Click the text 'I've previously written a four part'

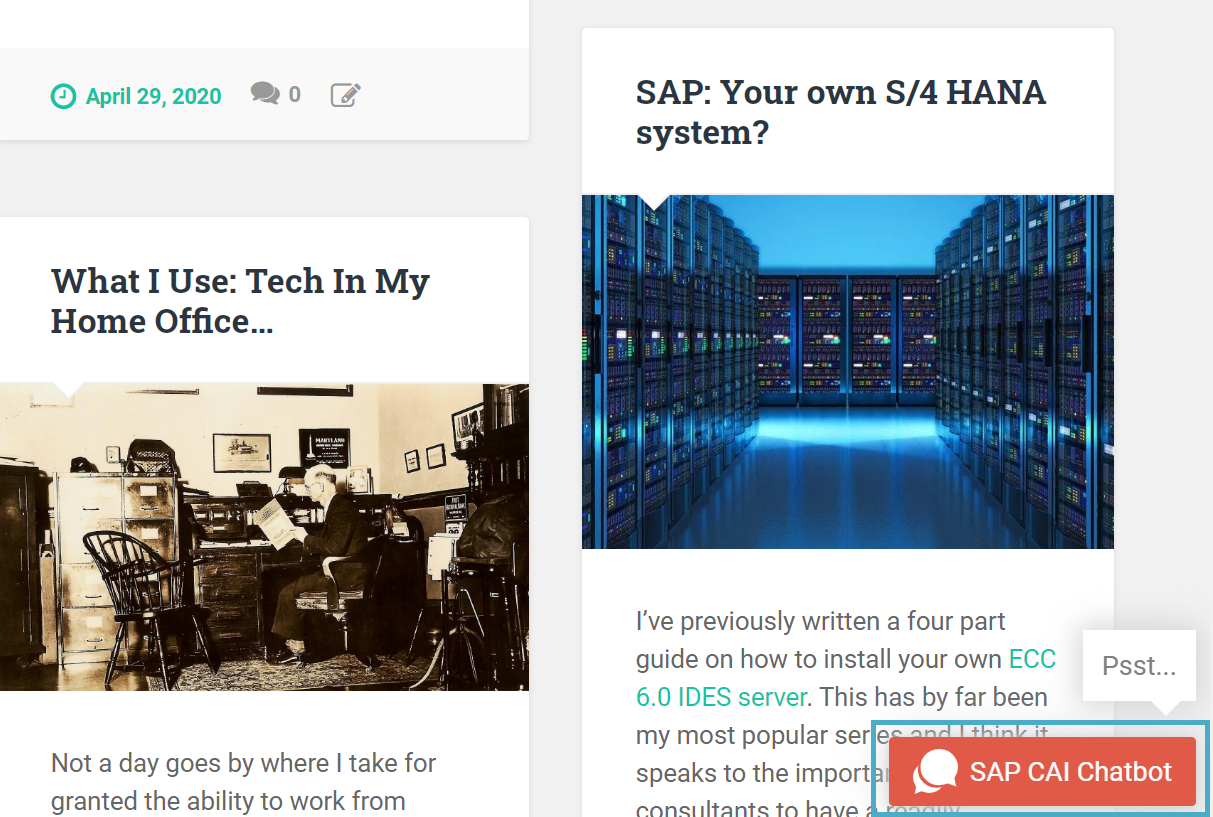point(821,621)
